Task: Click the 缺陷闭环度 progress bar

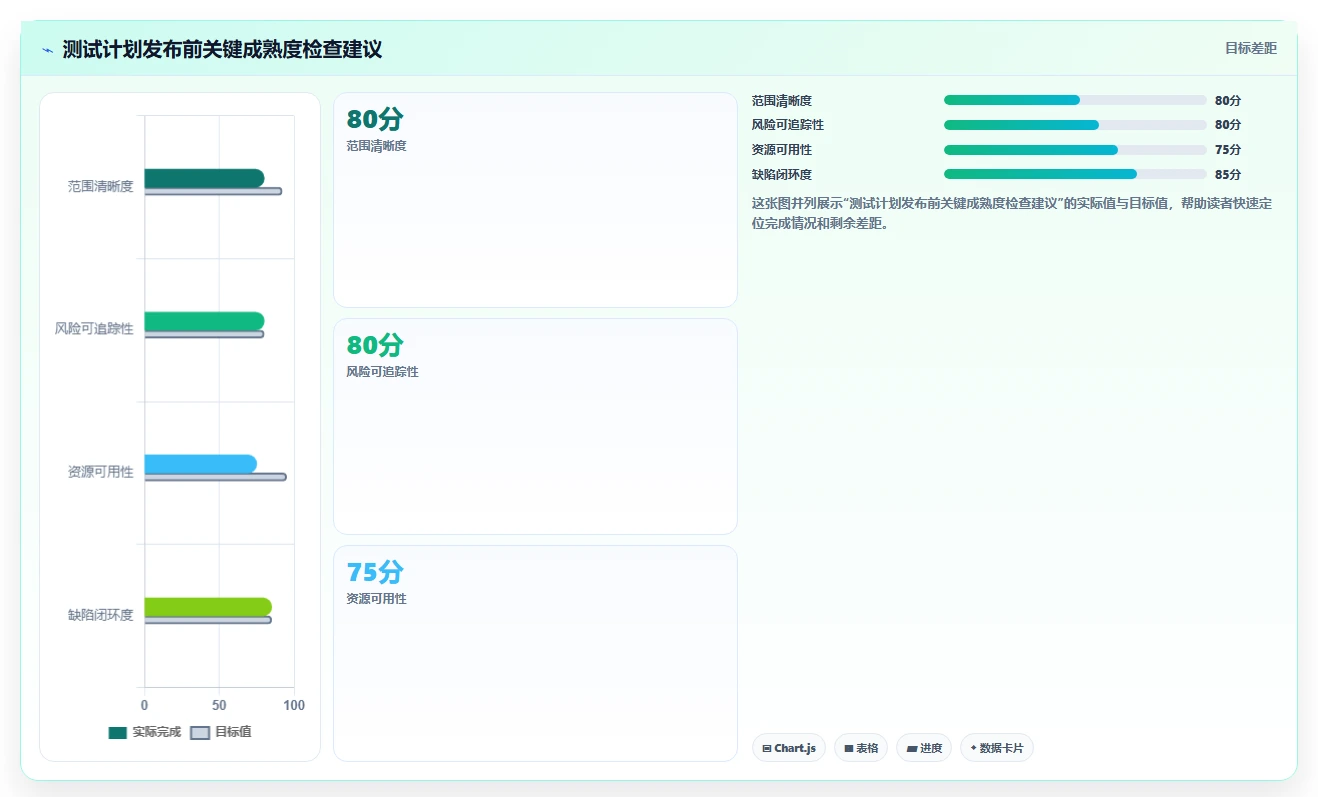Action: (1075, 174)
